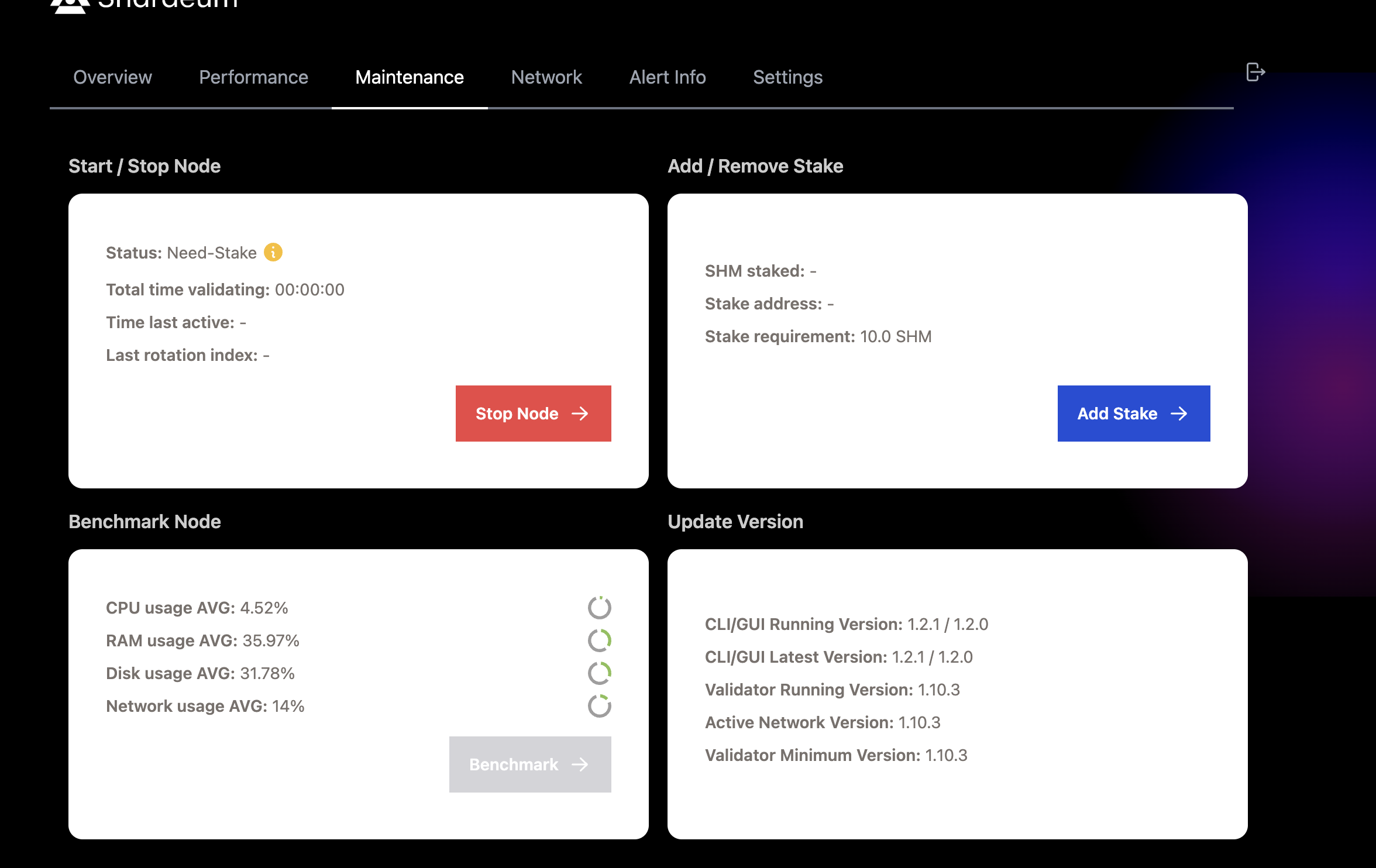Open the Settings tab
The width and height of the screenshot is (1376, 868).
pos(787,77)
